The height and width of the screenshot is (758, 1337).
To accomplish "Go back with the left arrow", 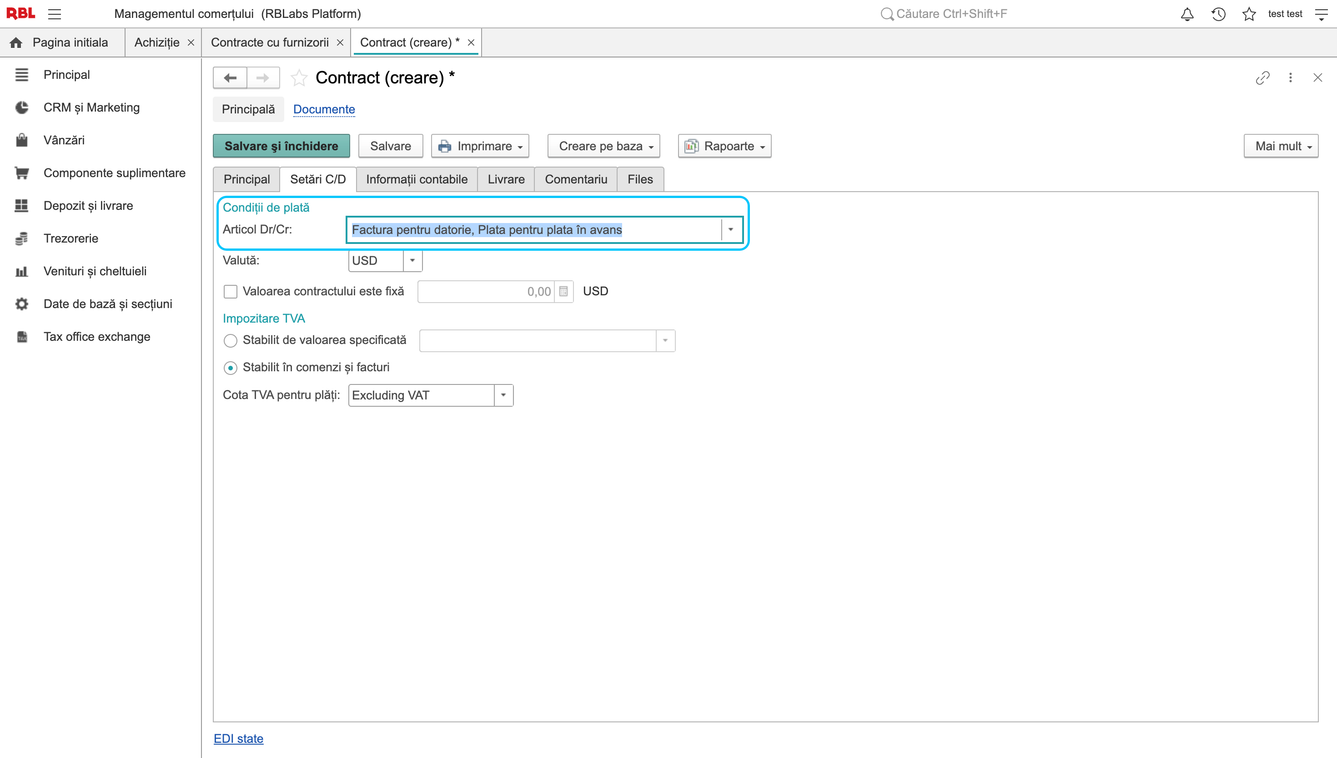I will [230, 78].
